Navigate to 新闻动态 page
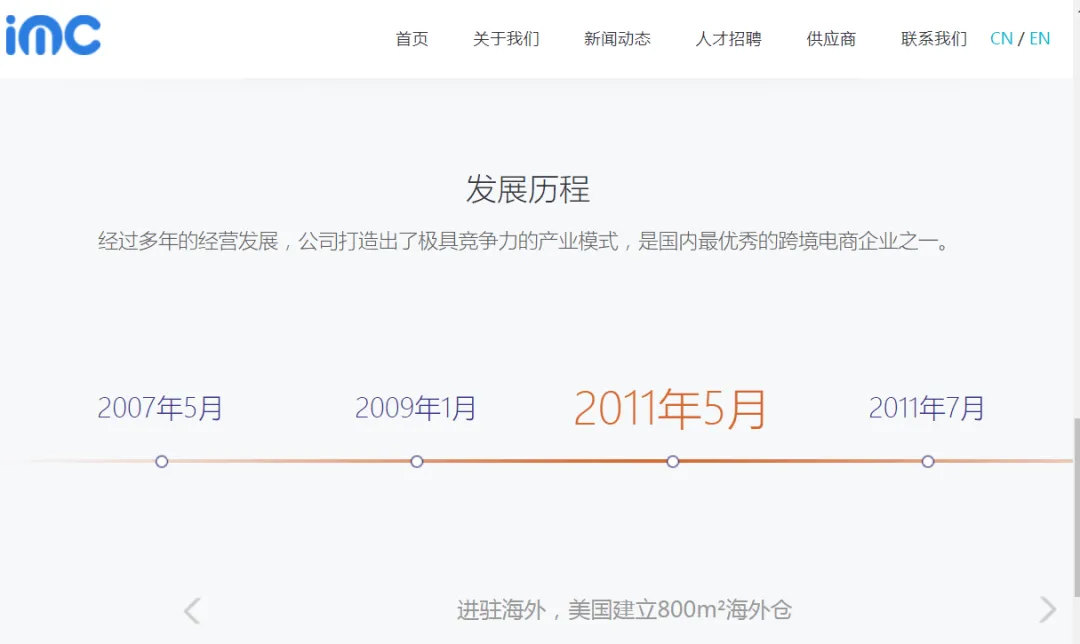The image size is (1080, 644). [x=617, y=39]
